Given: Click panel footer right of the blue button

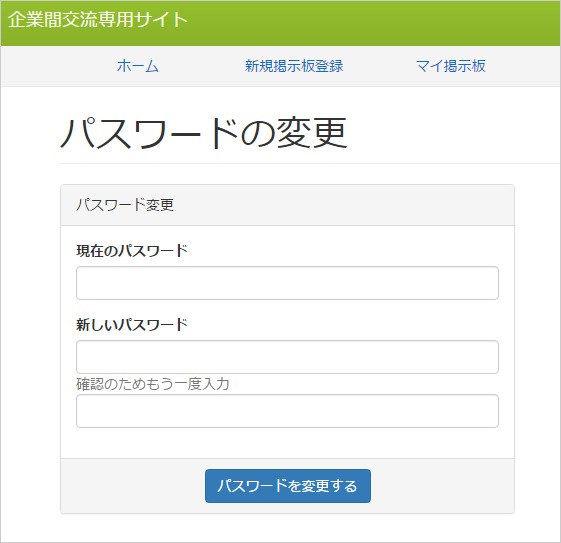Looking at the screenshot, I should pos(442,486).
